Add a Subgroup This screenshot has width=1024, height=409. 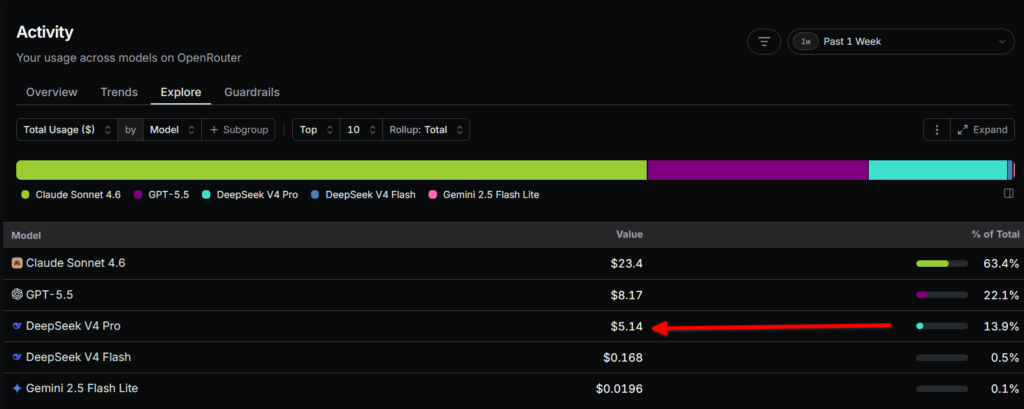click(239, 129)
